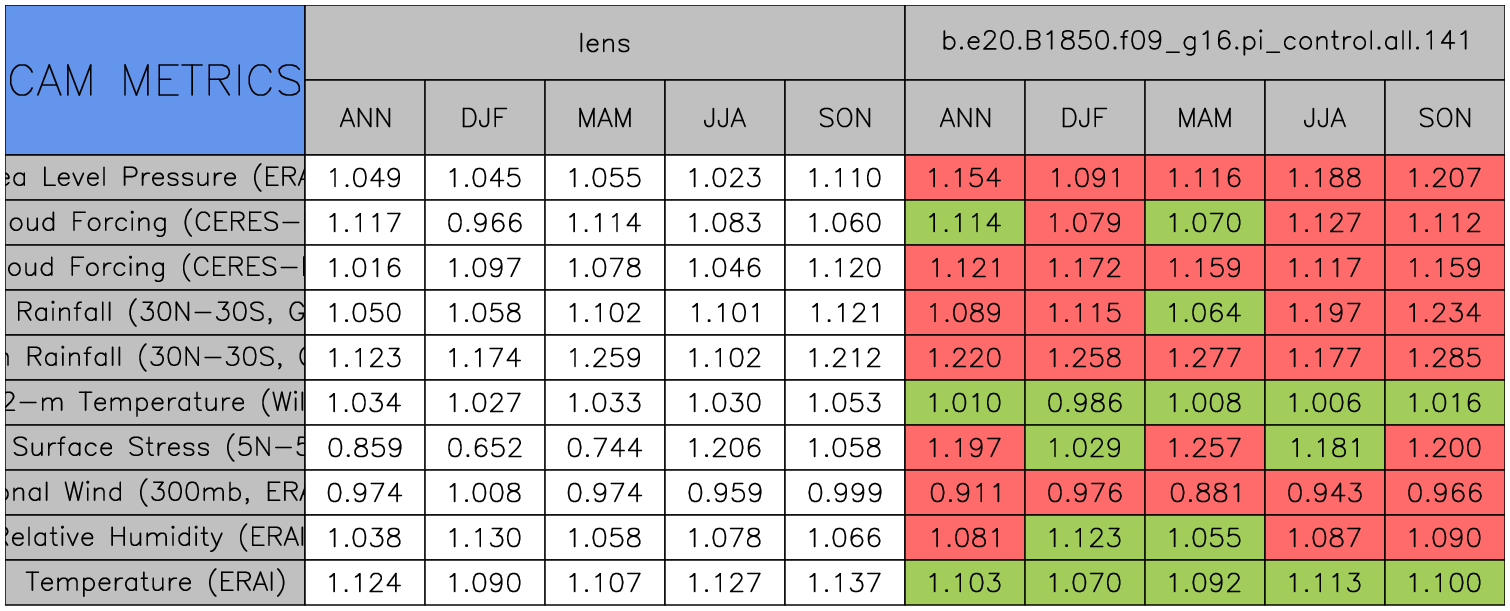This screenshot has width=1510, height=611.
Task: Select the 2-m Temperature row label
Action: click(154, 403)
